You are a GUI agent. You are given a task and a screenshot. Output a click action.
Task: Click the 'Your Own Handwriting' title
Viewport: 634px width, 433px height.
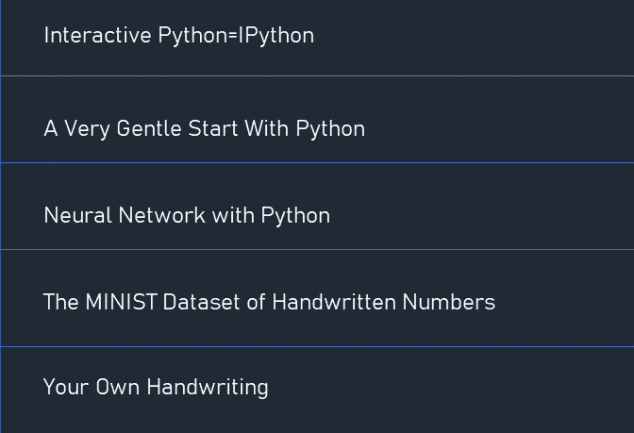click(156, 387)
